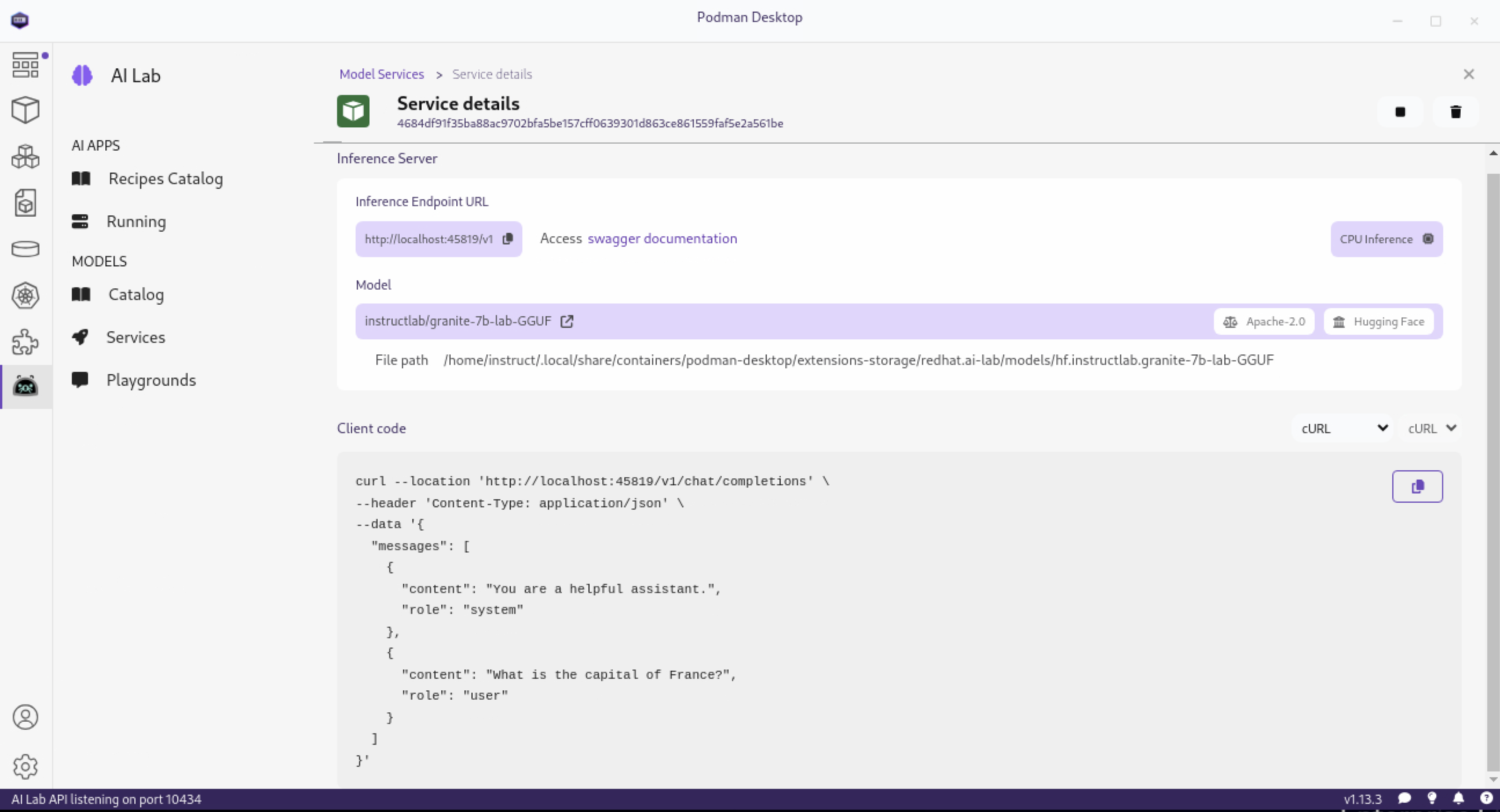Expand the second cURL variant dropdown

coord(1431,429)
